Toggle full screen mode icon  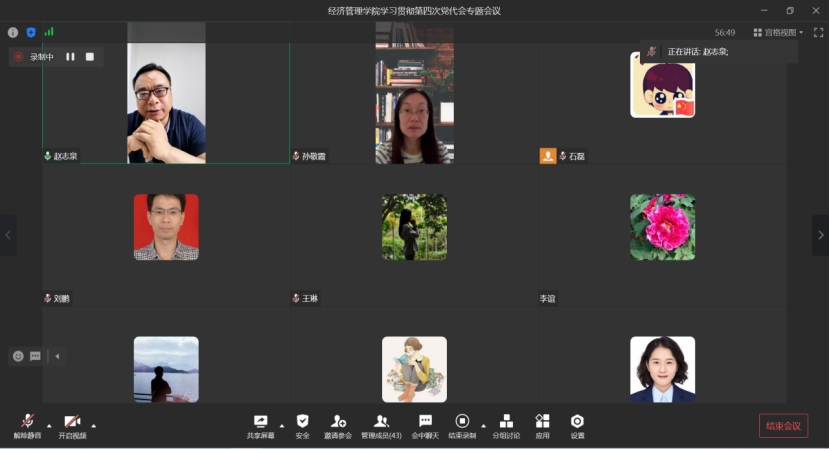click(x=818, y=32)
